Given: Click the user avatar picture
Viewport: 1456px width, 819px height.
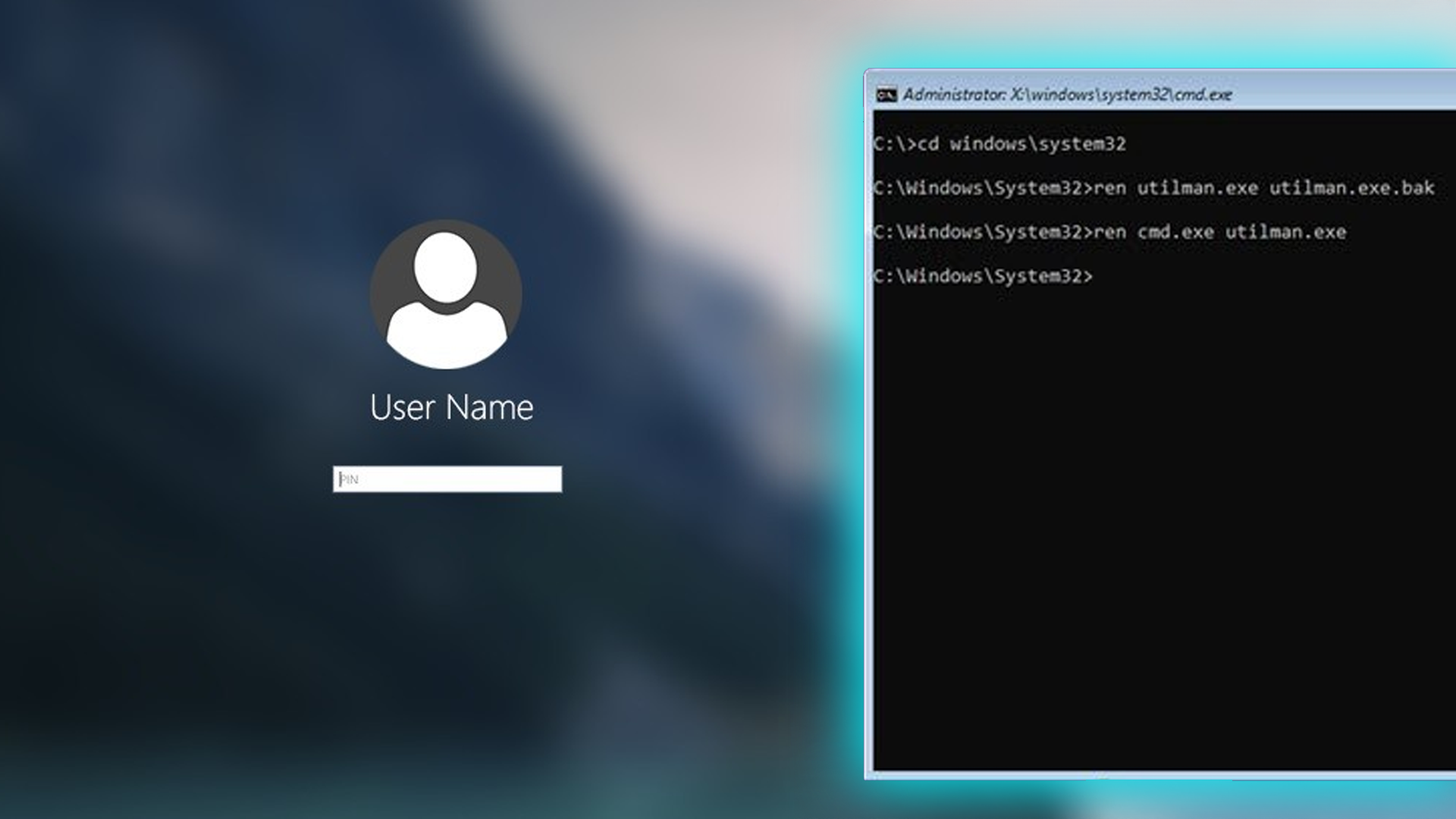Looking at the screenshot, I should 446,295.
